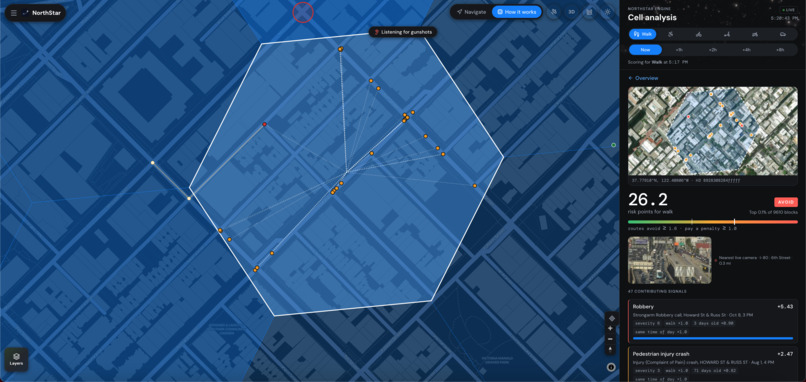806x382 pixels.
Task: Open the nearest live camera thumbnail
Action: (x=670, y=260)
